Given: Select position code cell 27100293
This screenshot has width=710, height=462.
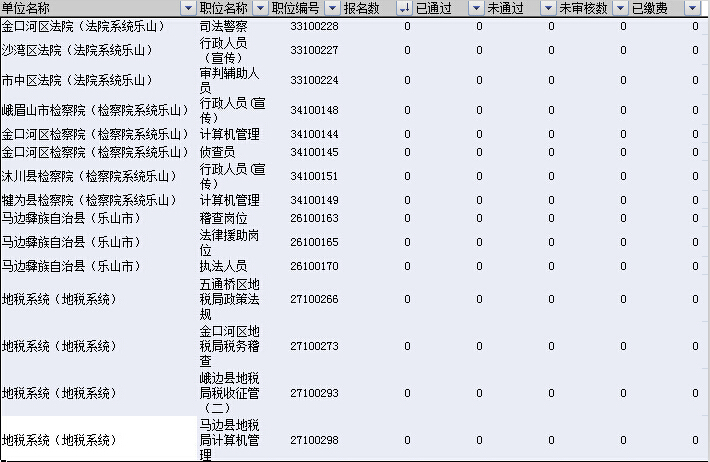Looking at the screenshot, I should [314, 393].
